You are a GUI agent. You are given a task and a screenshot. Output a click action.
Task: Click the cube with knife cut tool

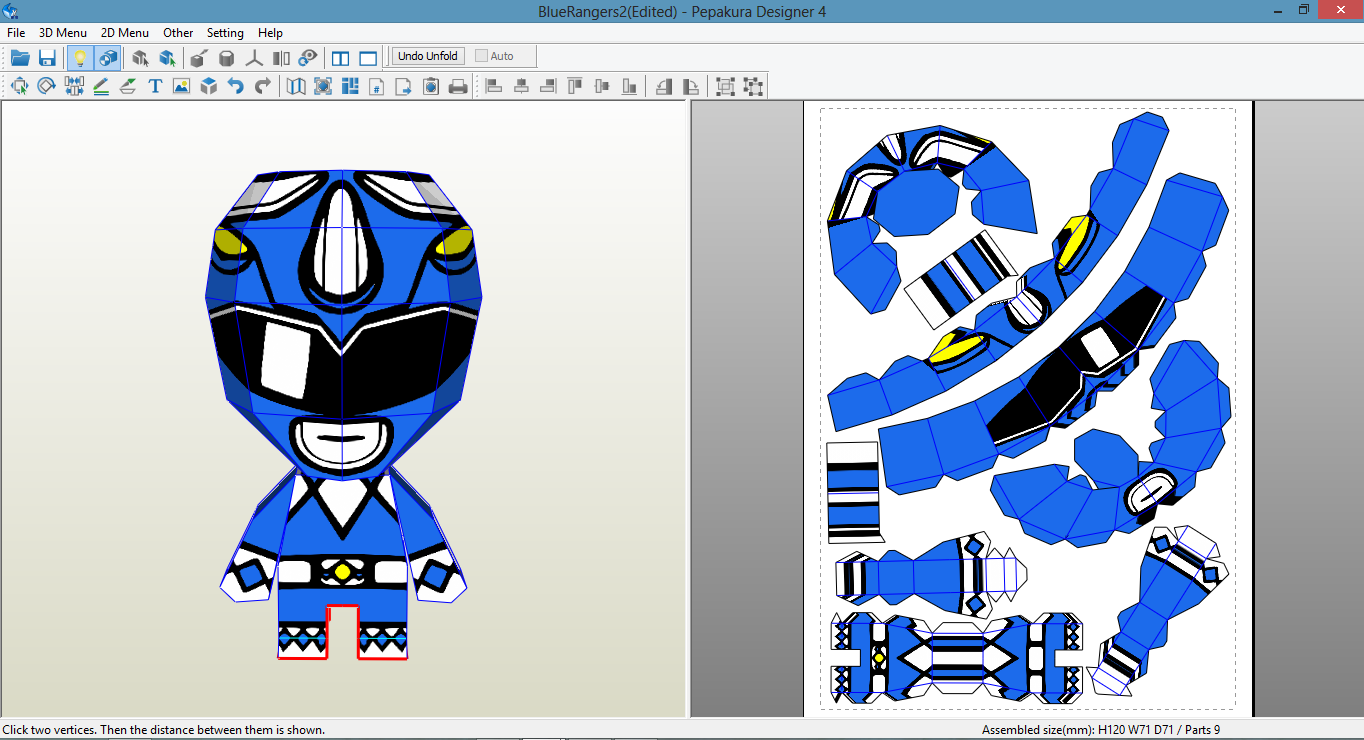pyautogui.click(x=199, y=57)
